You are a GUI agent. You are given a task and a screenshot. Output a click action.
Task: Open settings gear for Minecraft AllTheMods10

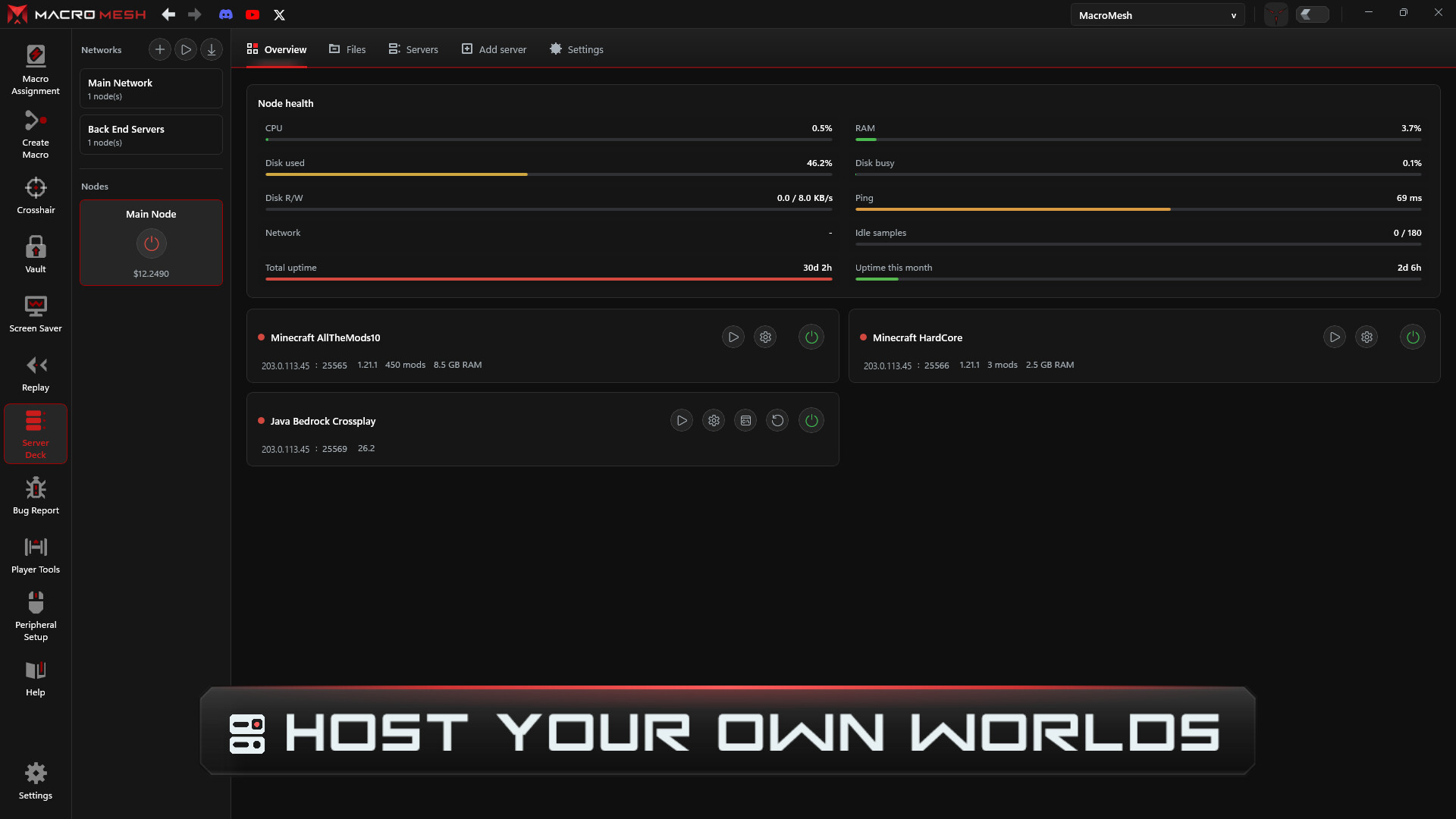coord(766,337)
